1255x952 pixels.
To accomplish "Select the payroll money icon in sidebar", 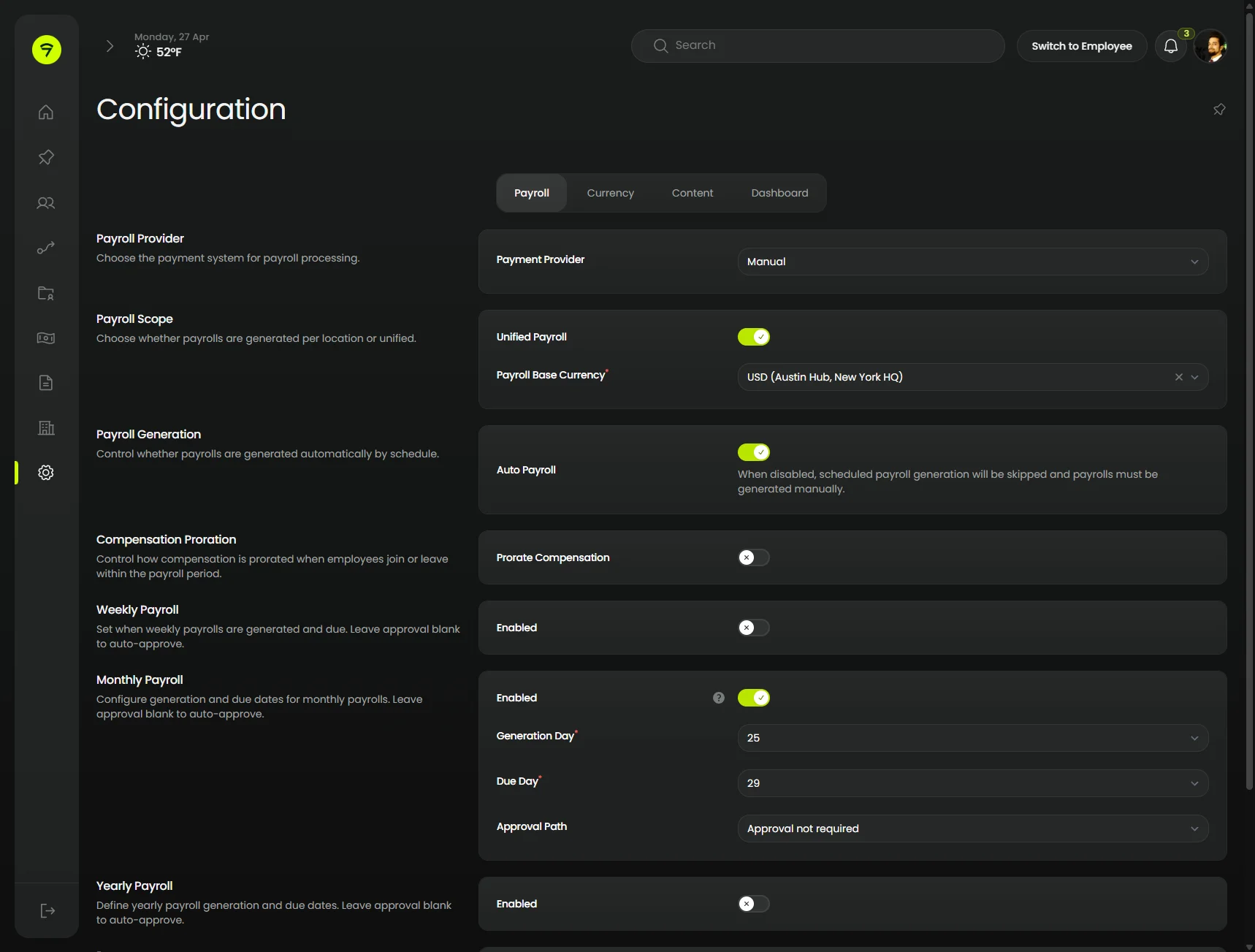I will coord(45,338).
